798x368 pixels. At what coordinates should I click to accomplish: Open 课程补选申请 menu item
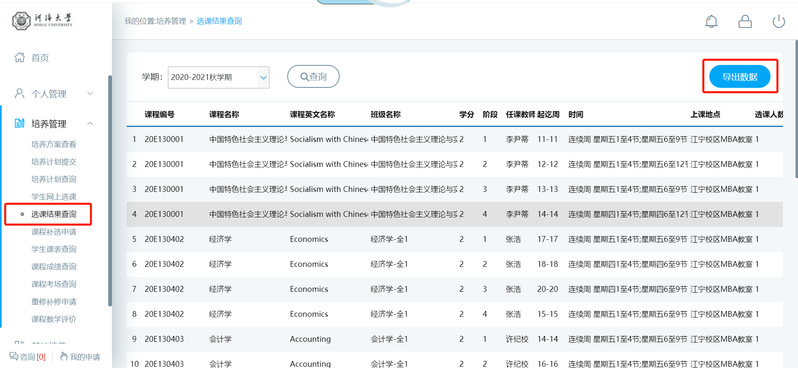pos(53,232)
